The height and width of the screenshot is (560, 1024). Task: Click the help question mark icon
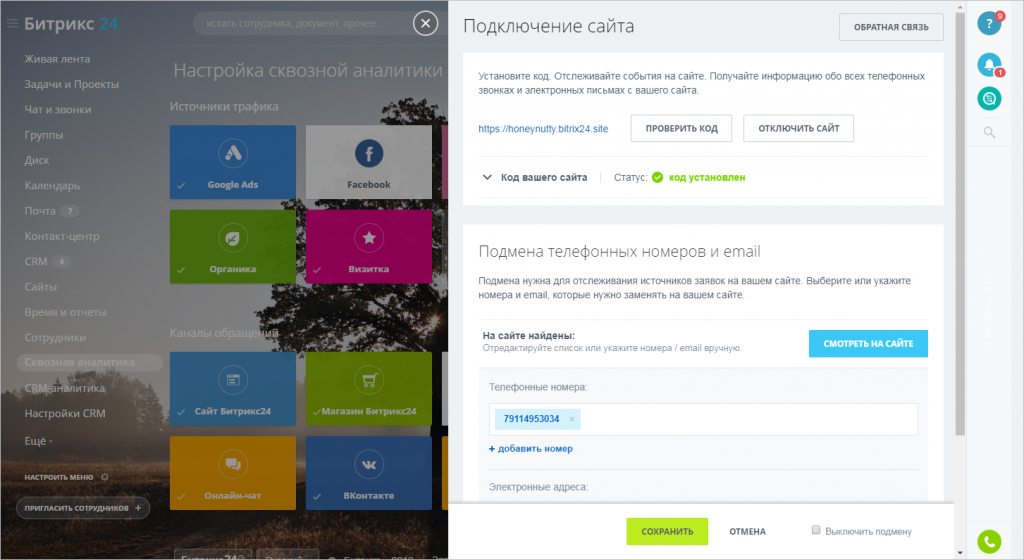coord(989,23)
